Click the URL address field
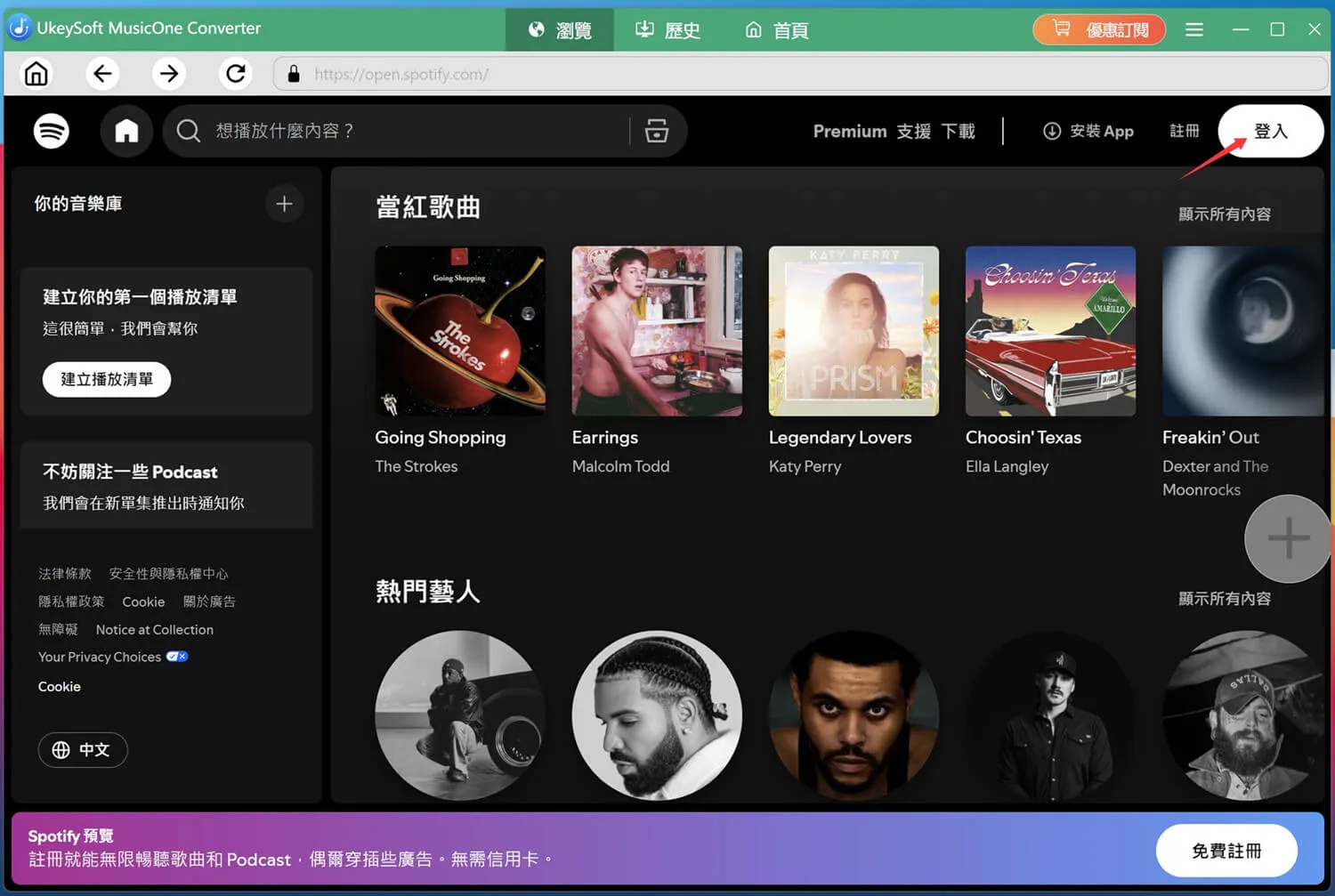 pyautogui.click(x=801, y=75)
